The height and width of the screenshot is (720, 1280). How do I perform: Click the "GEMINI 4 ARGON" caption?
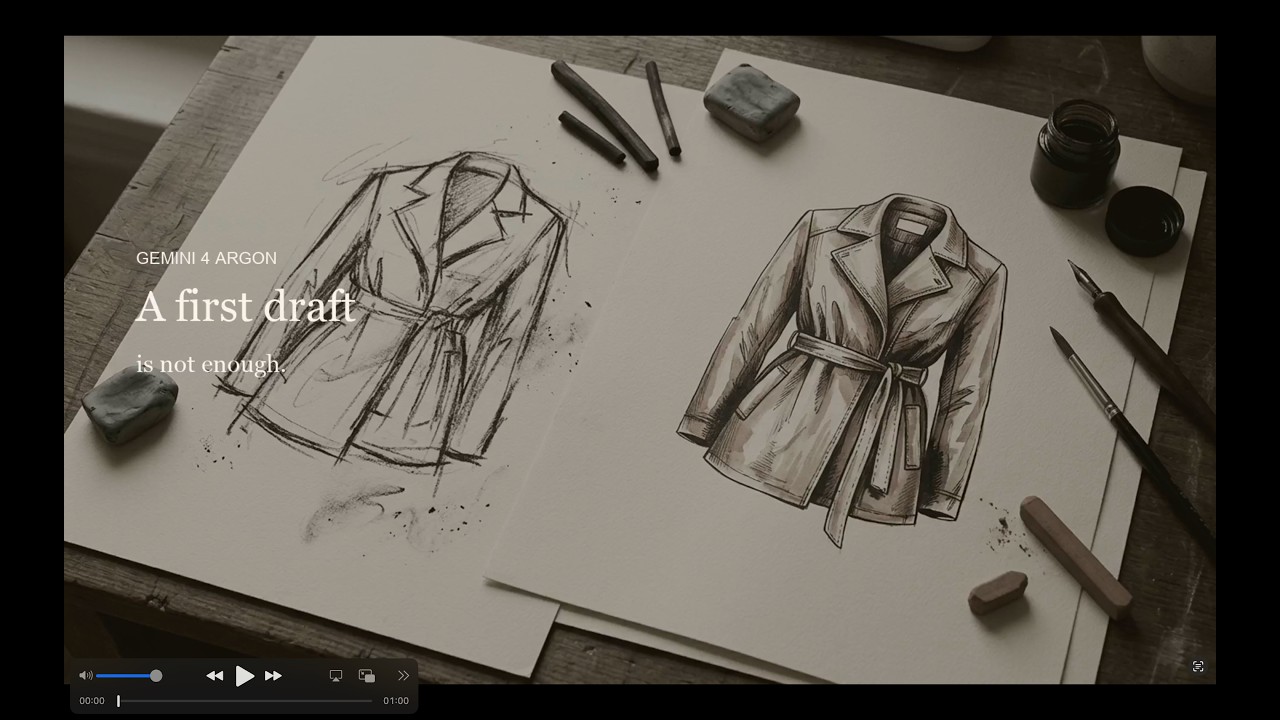(x=206, y=258)
